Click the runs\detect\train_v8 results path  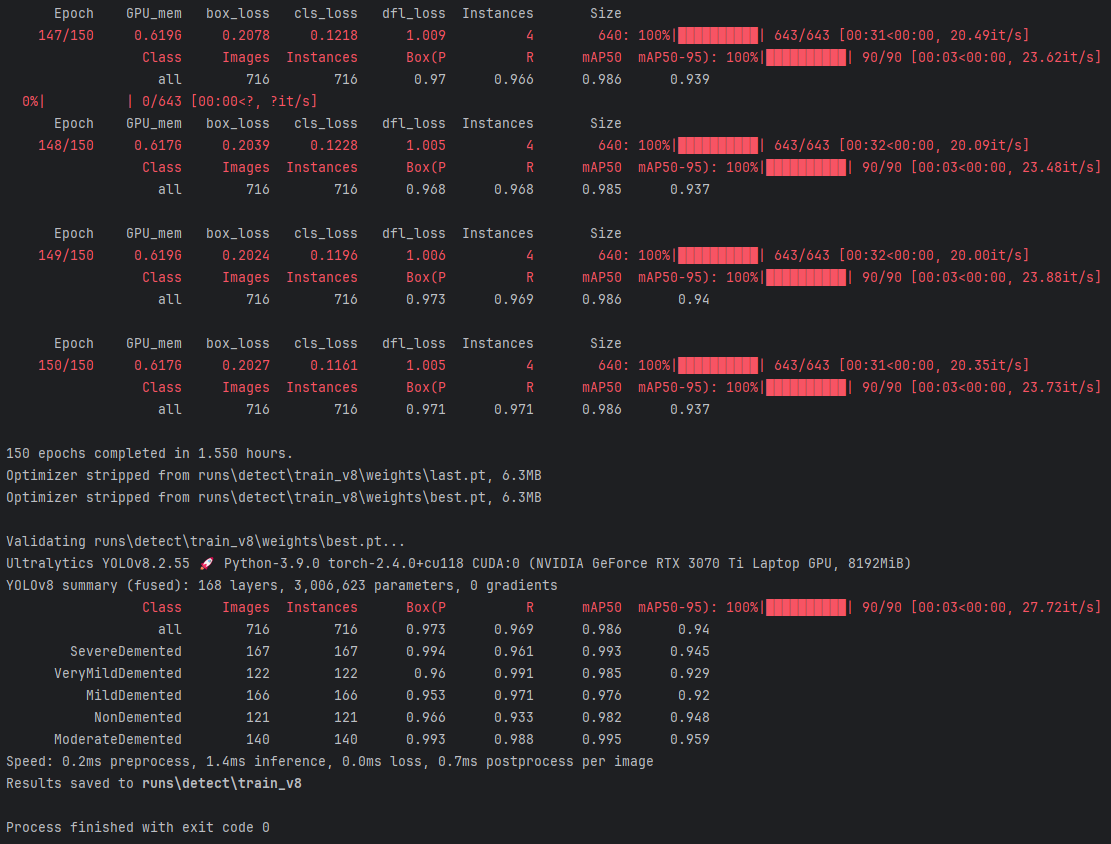click(222, 783)
